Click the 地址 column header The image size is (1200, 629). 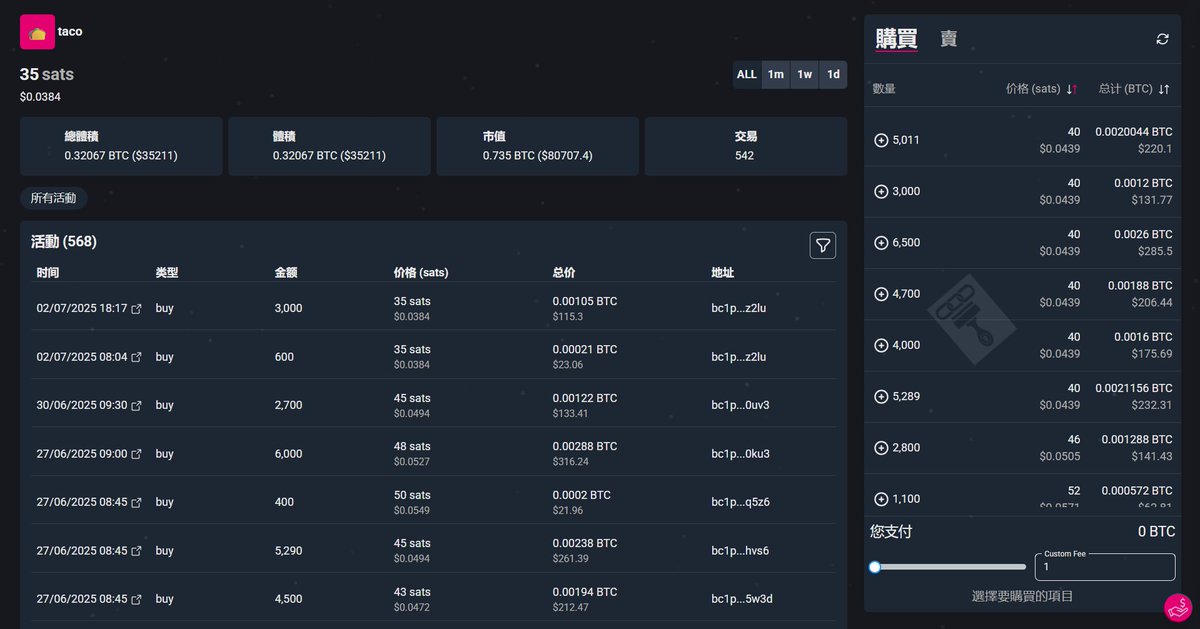tap(723, 272)
